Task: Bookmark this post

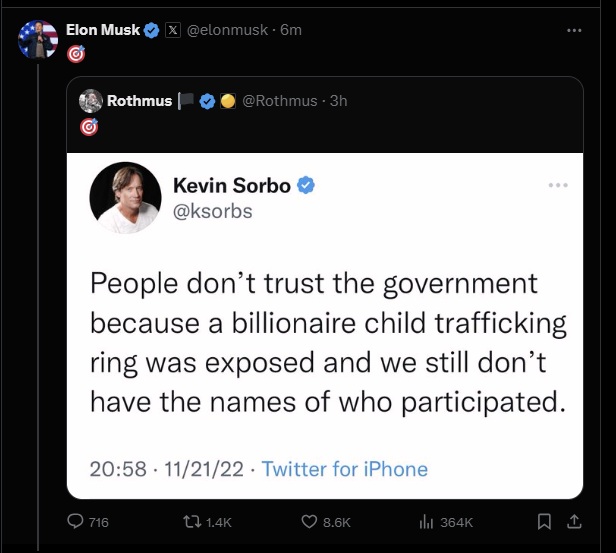Action: click(544, 521)
